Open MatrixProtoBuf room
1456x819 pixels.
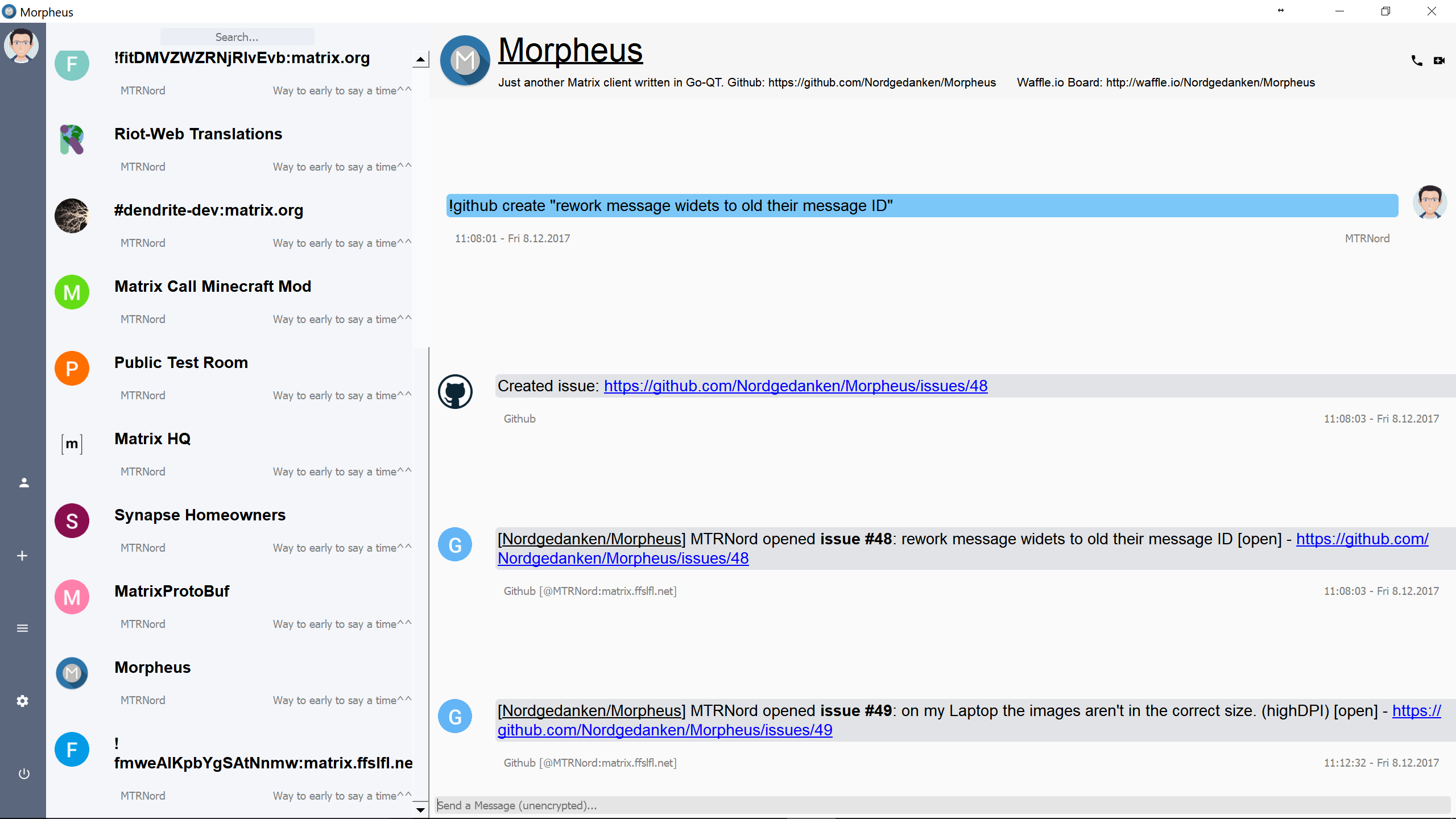tap(233, 605)
